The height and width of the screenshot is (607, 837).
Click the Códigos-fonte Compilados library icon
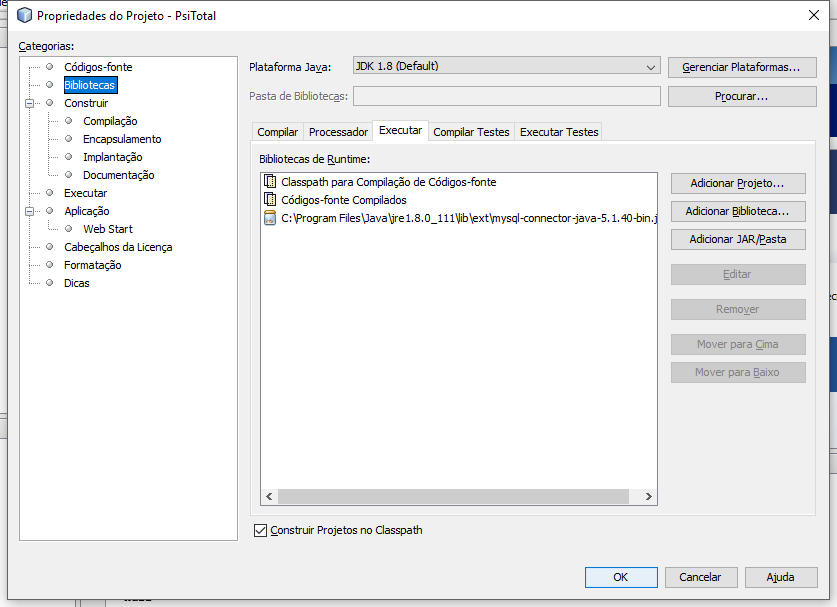(270, 200)
